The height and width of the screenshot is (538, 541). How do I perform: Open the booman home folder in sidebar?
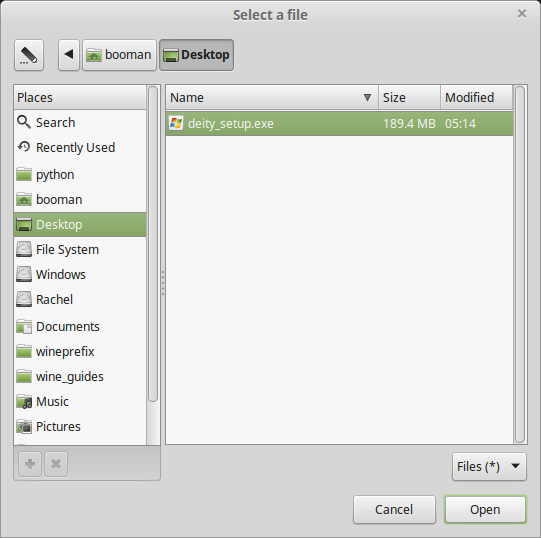[80, 199]
